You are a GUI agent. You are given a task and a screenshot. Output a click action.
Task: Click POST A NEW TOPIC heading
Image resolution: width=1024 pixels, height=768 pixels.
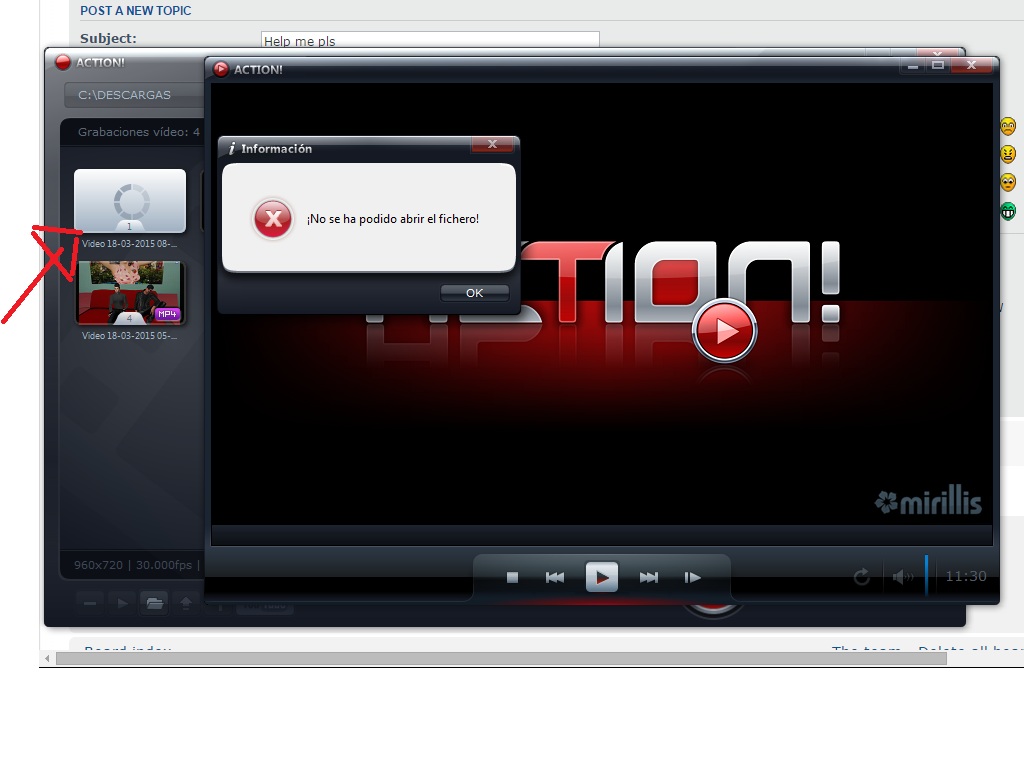(136, 11)
